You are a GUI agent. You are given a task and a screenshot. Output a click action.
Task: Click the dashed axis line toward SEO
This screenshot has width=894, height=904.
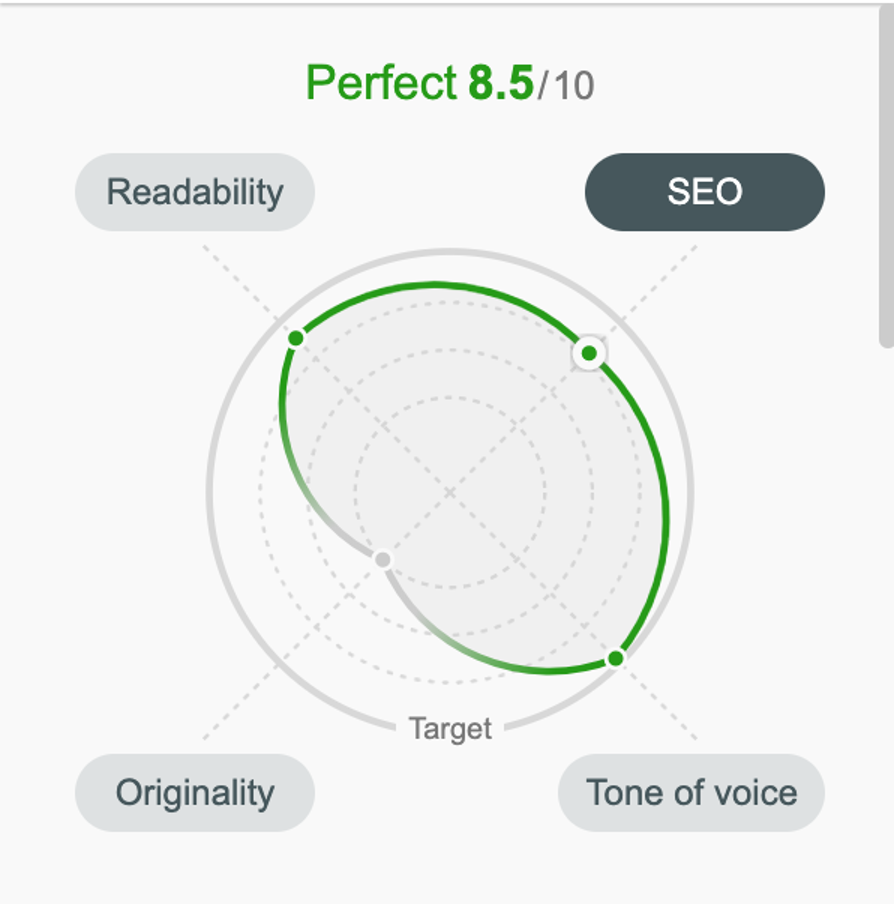point(670,272)
